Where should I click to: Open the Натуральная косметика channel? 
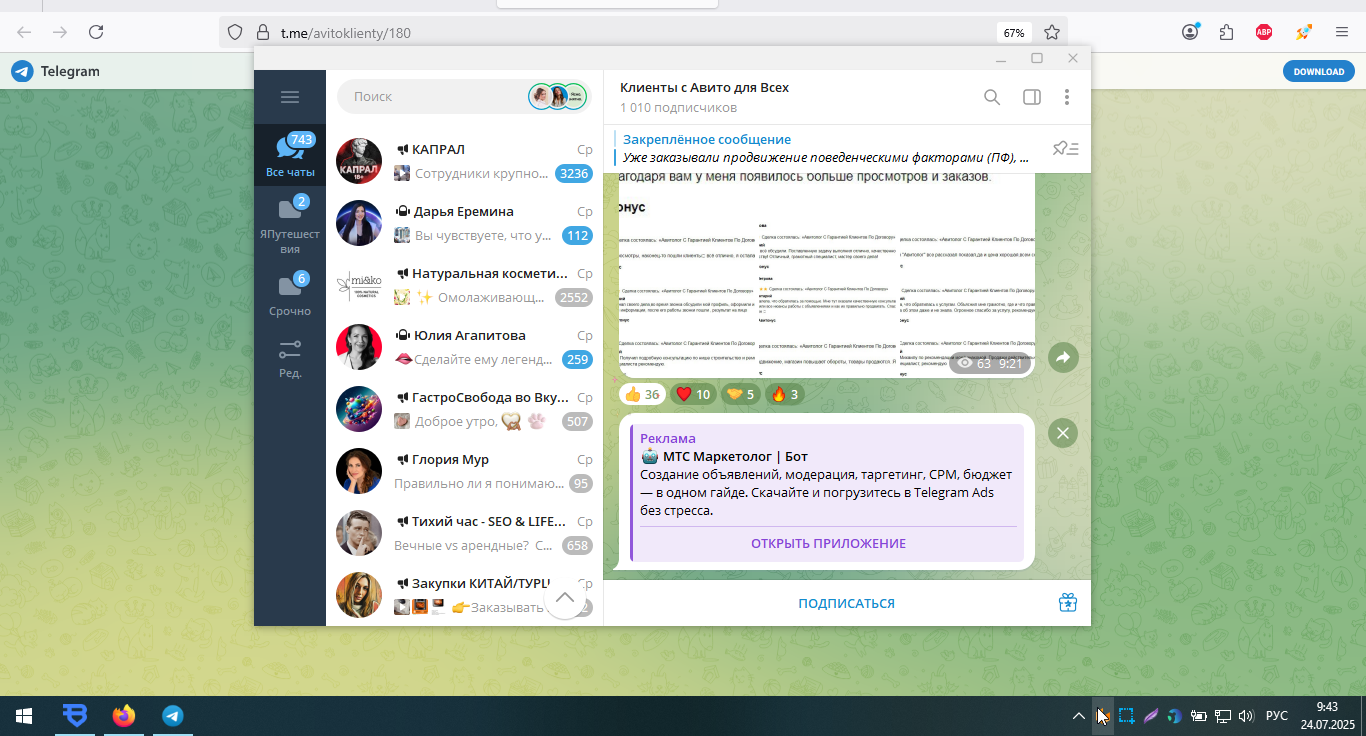465,285
